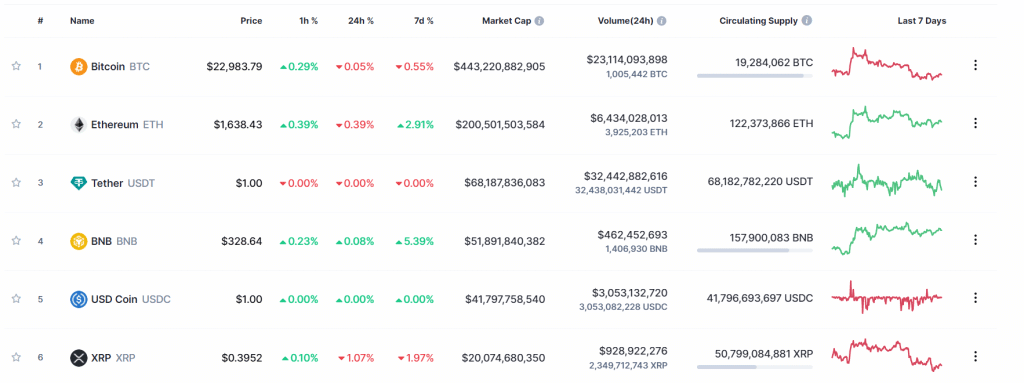Open the three-dot menu for Bitcoin
Viewport: 1024px width, 383px height.
pyautogui.click(x=976, y=65)
